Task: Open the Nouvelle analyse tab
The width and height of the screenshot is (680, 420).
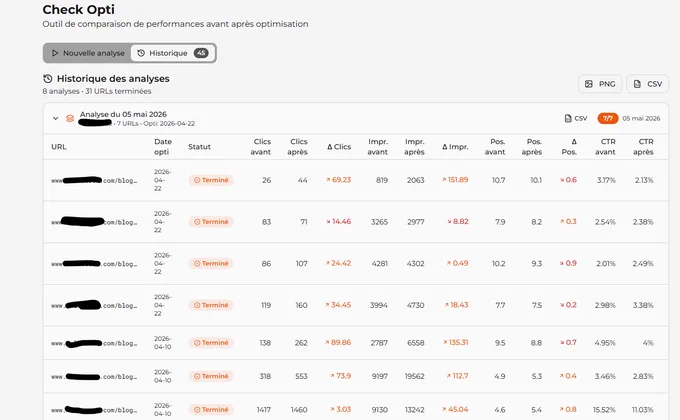Action: click(x=88, y=53)
